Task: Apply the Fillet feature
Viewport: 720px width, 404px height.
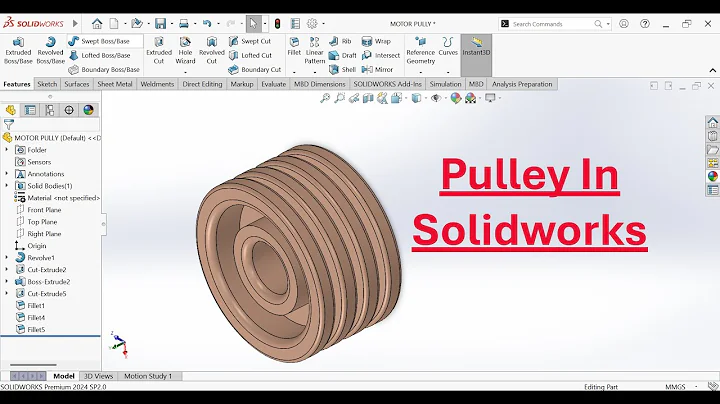Action: tap(294, 47)
